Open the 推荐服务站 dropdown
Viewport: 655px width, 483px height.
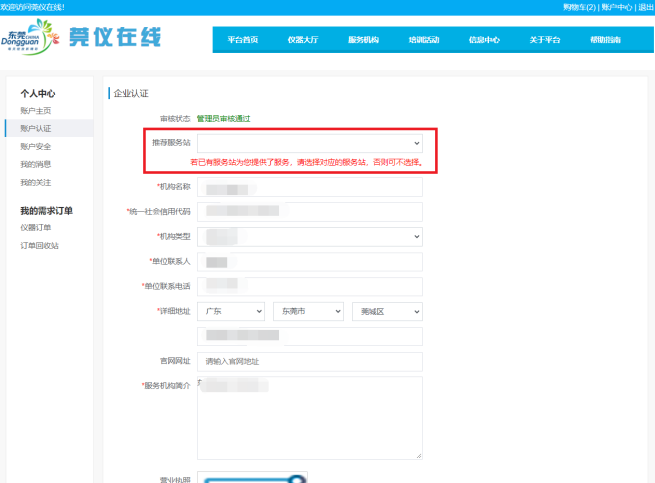pos(309,145)
